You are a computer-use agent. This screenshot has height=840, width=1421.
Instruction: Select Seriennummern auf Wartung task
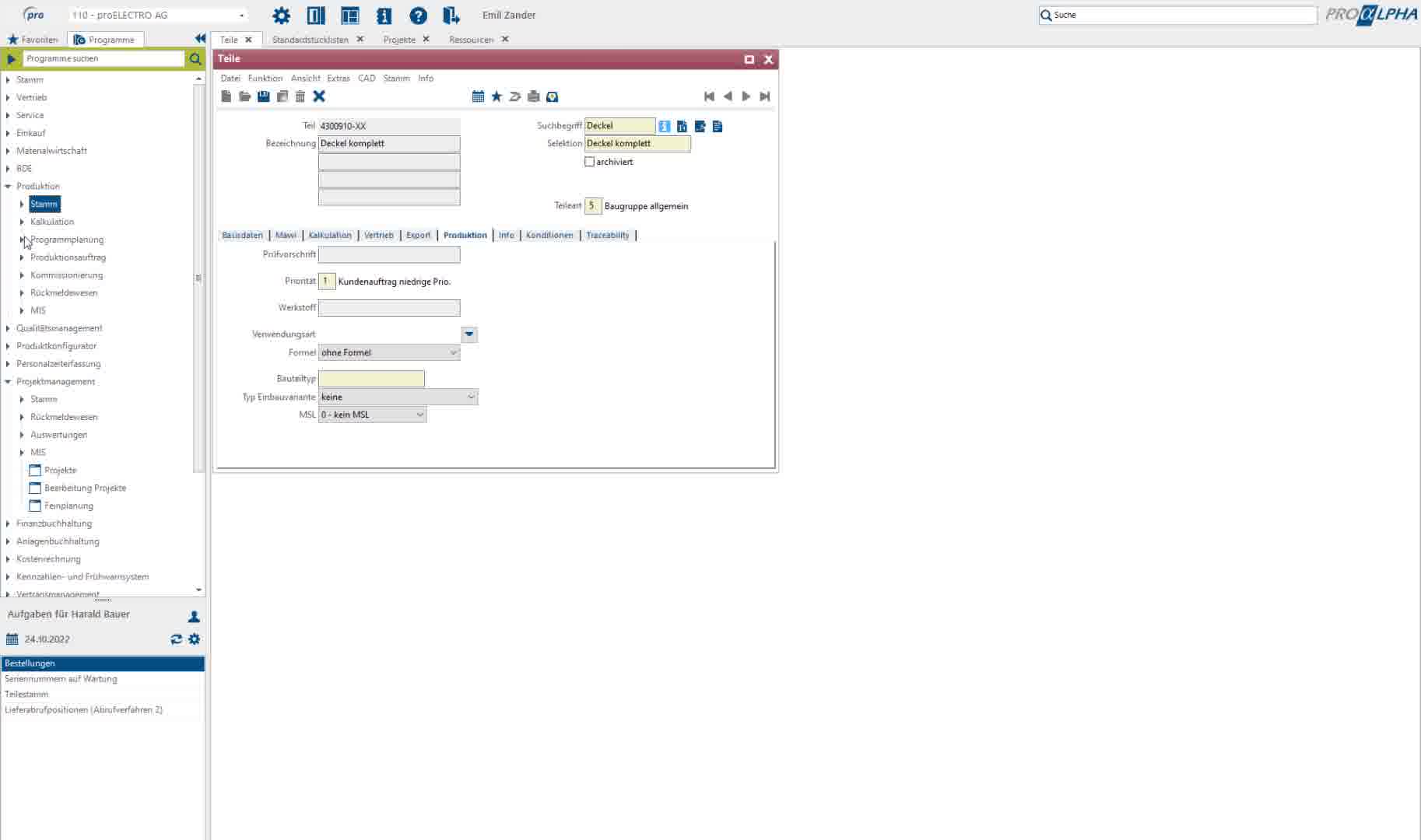103,679
